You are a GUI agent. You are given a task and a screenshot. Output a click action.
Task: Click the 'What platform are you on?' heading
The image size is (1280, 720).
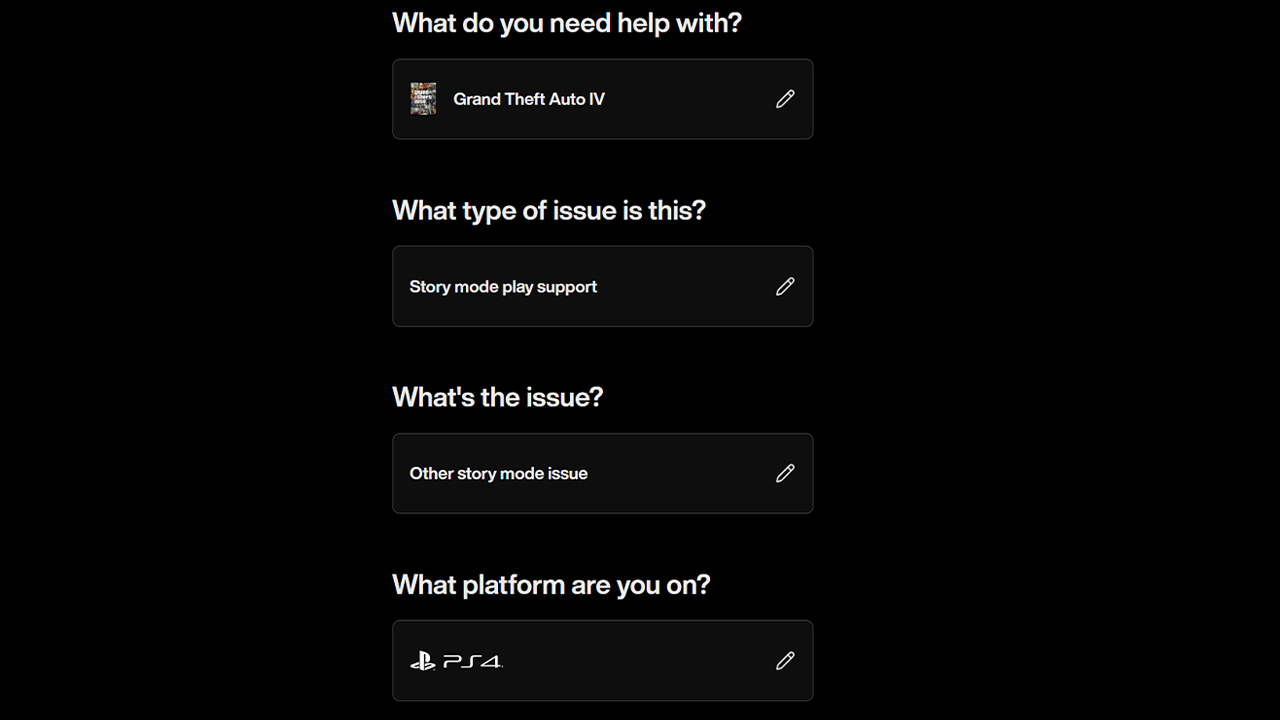tap(551, 584)
